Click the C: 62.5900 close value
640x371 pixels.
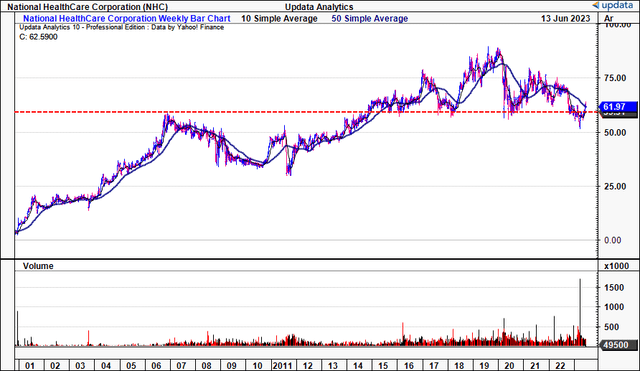(38, 37)
